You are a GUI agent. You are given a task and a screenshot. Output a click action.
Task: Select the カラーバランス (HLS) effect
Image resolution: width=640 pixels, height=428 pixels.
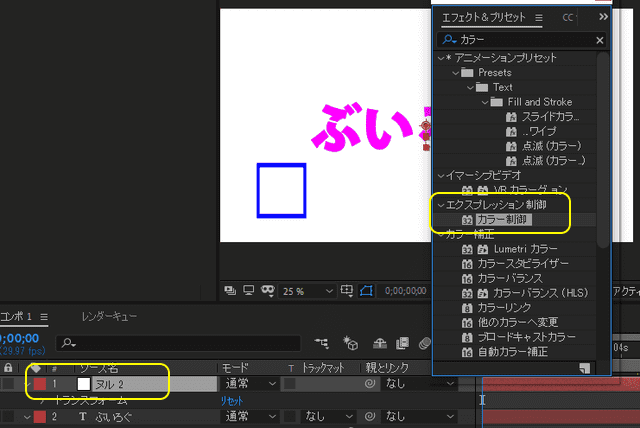tap(541, 293)
